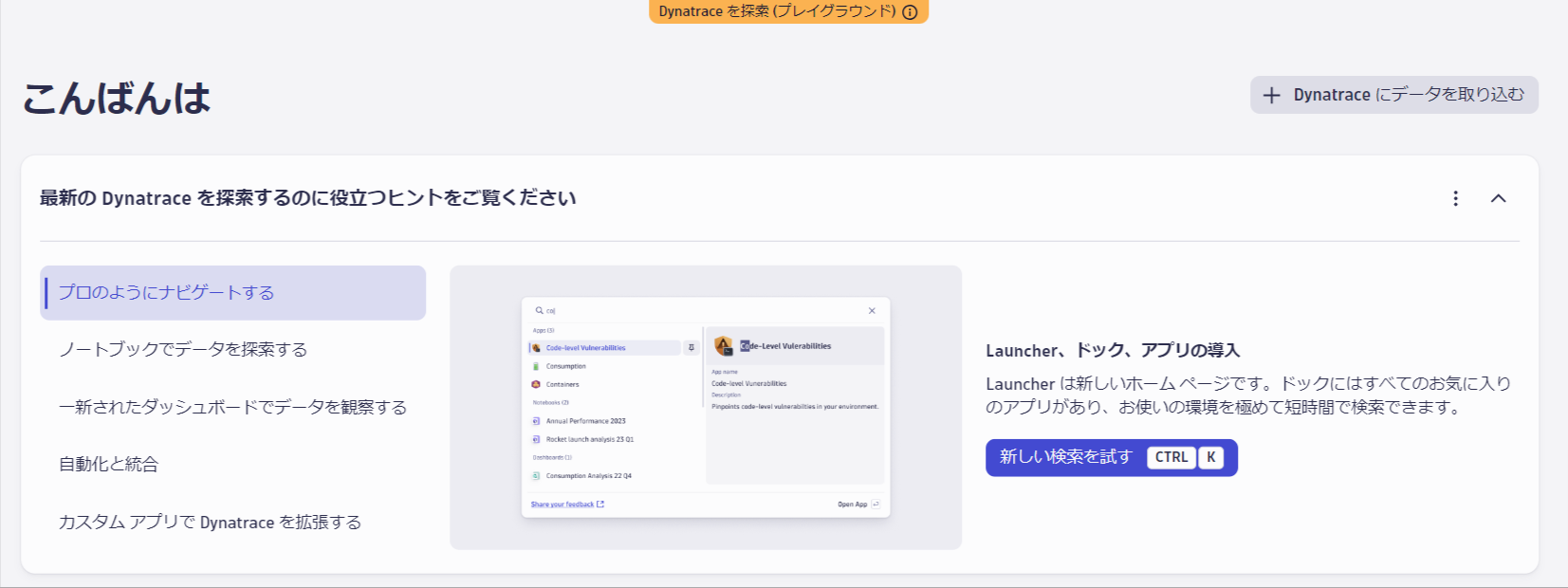Image resolution: width=1568 pixels, height=588 pixels.
Task: Click the Dynatrace を探索 (プレイグラウンド) banner
Action: coord(788,11)
